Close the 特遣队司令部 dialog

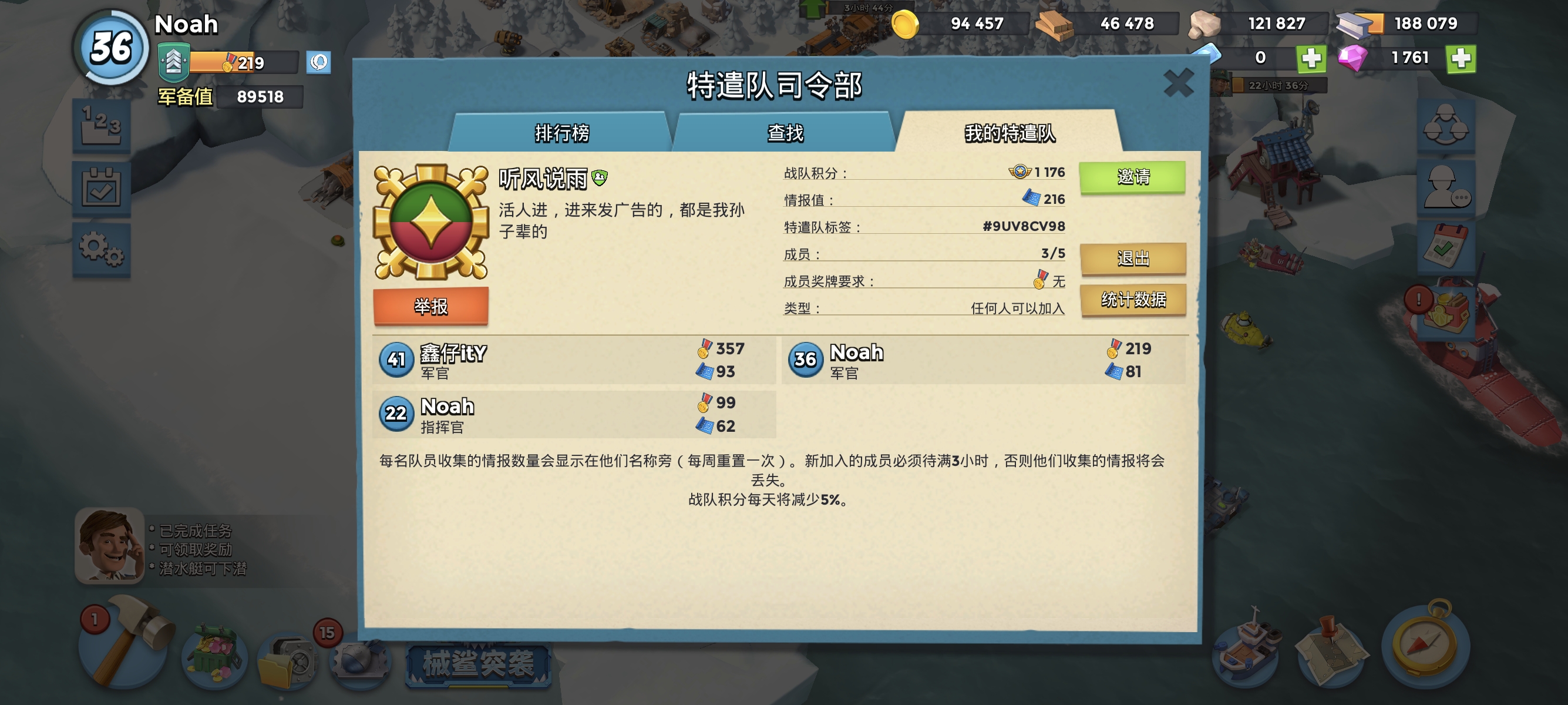1178,83
